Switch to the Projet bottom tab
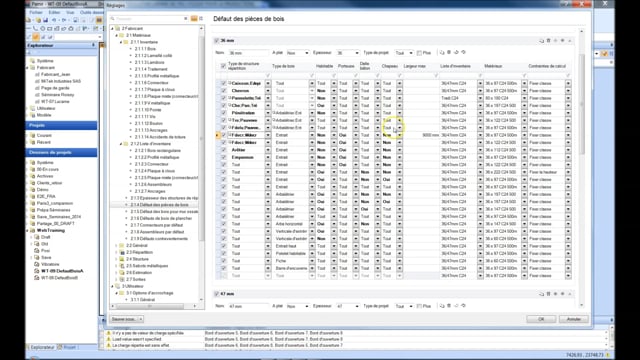 click(67, 347)
